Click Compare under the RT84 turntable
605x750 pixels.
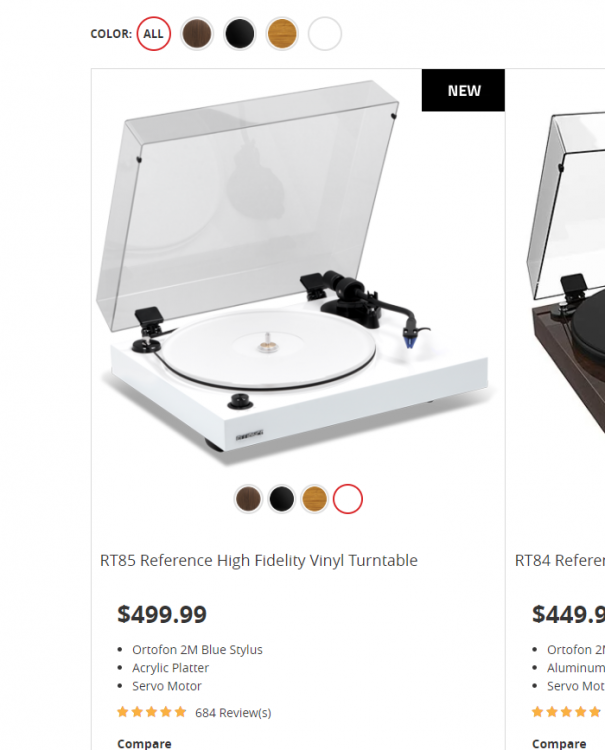coord(559,744)
